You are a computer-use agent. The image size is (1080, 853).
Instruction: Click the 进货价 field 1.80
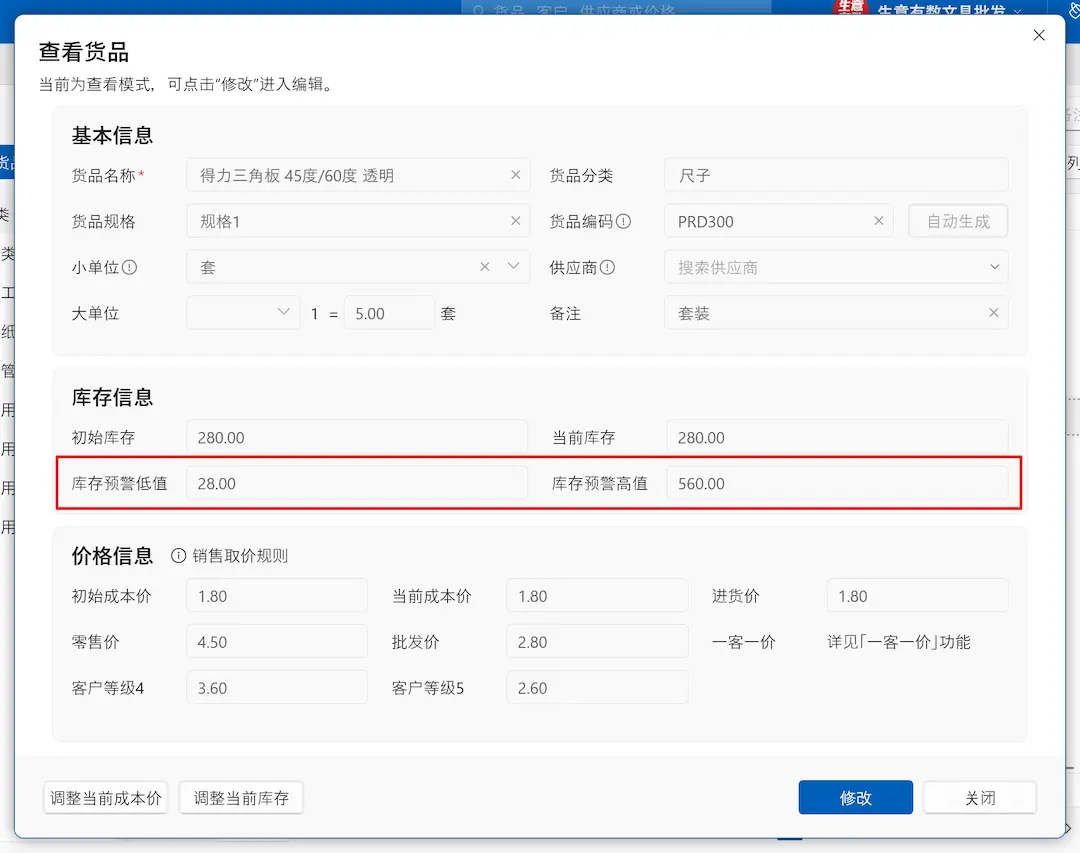[x=917, y=596]
